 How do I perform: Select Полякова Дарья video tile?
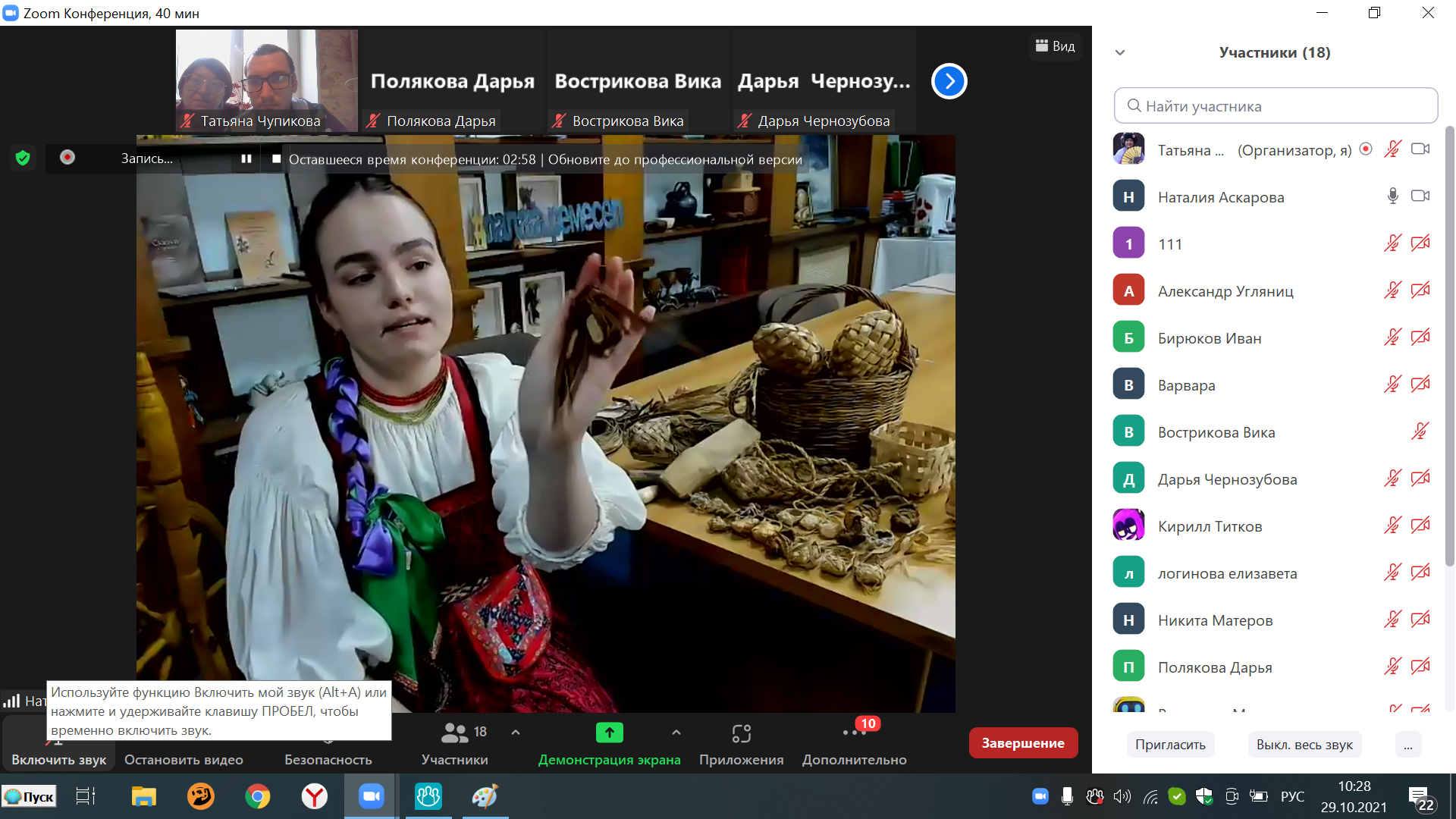pos(452,80)
